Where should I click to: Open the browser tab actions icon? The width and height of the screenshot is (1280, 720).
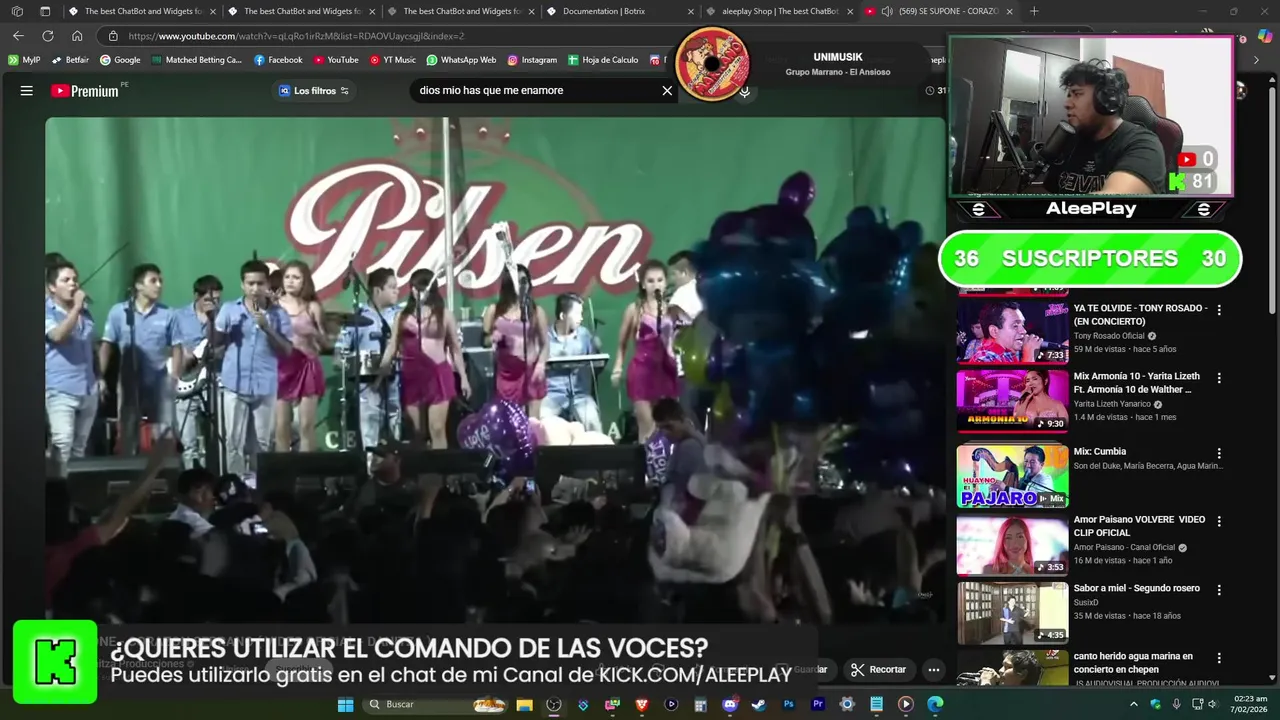click(x=45, y=11)
